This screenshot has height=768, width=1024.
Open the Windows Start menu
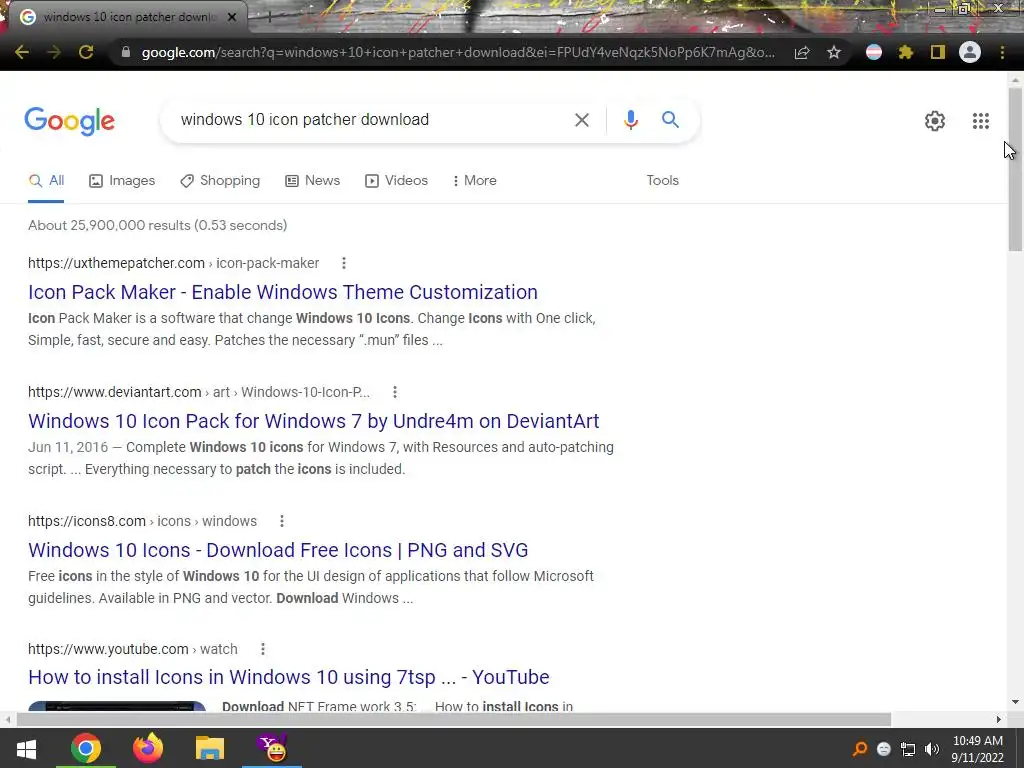click(26, 748)
